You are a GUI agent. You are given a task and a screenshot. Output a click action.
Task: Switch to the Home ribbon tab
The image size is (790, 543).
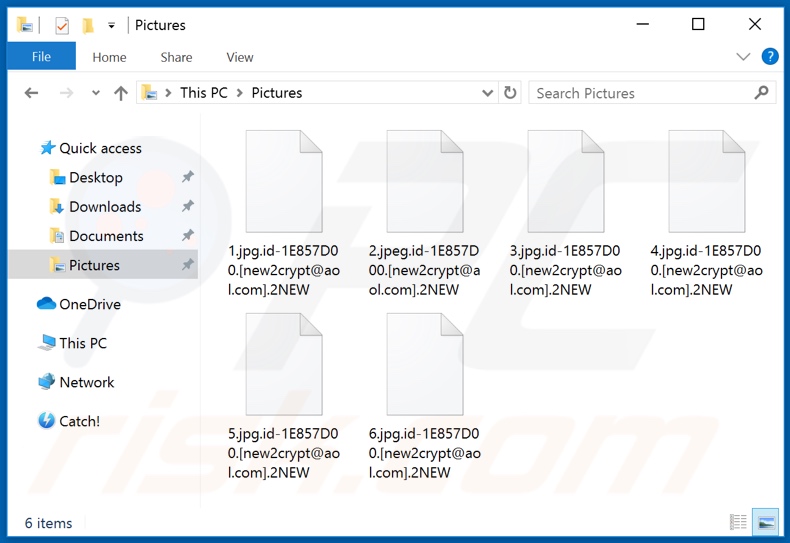pyautogui.click(x=109, y=57)
